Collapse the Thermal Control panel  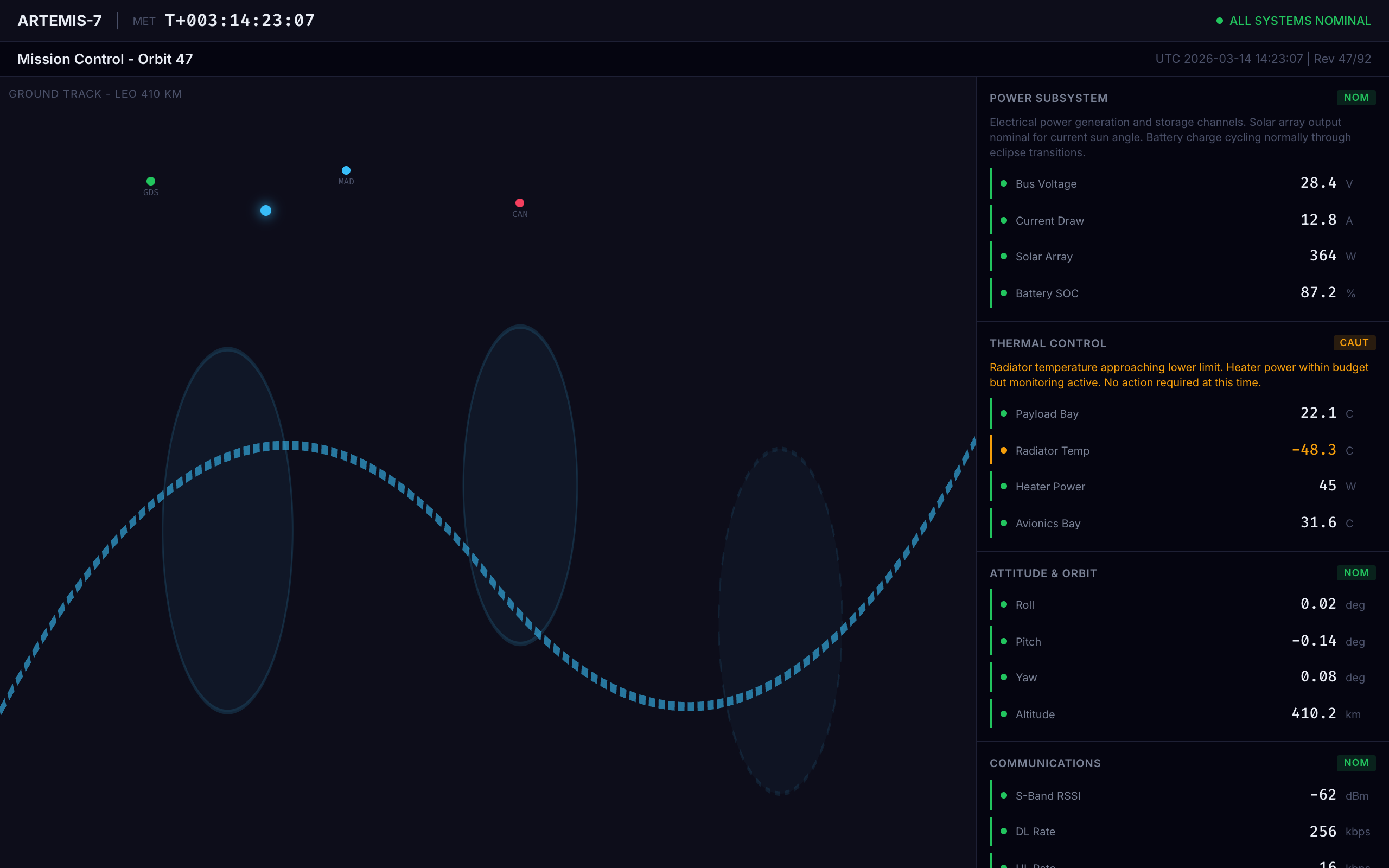(x=1048, y=343)
